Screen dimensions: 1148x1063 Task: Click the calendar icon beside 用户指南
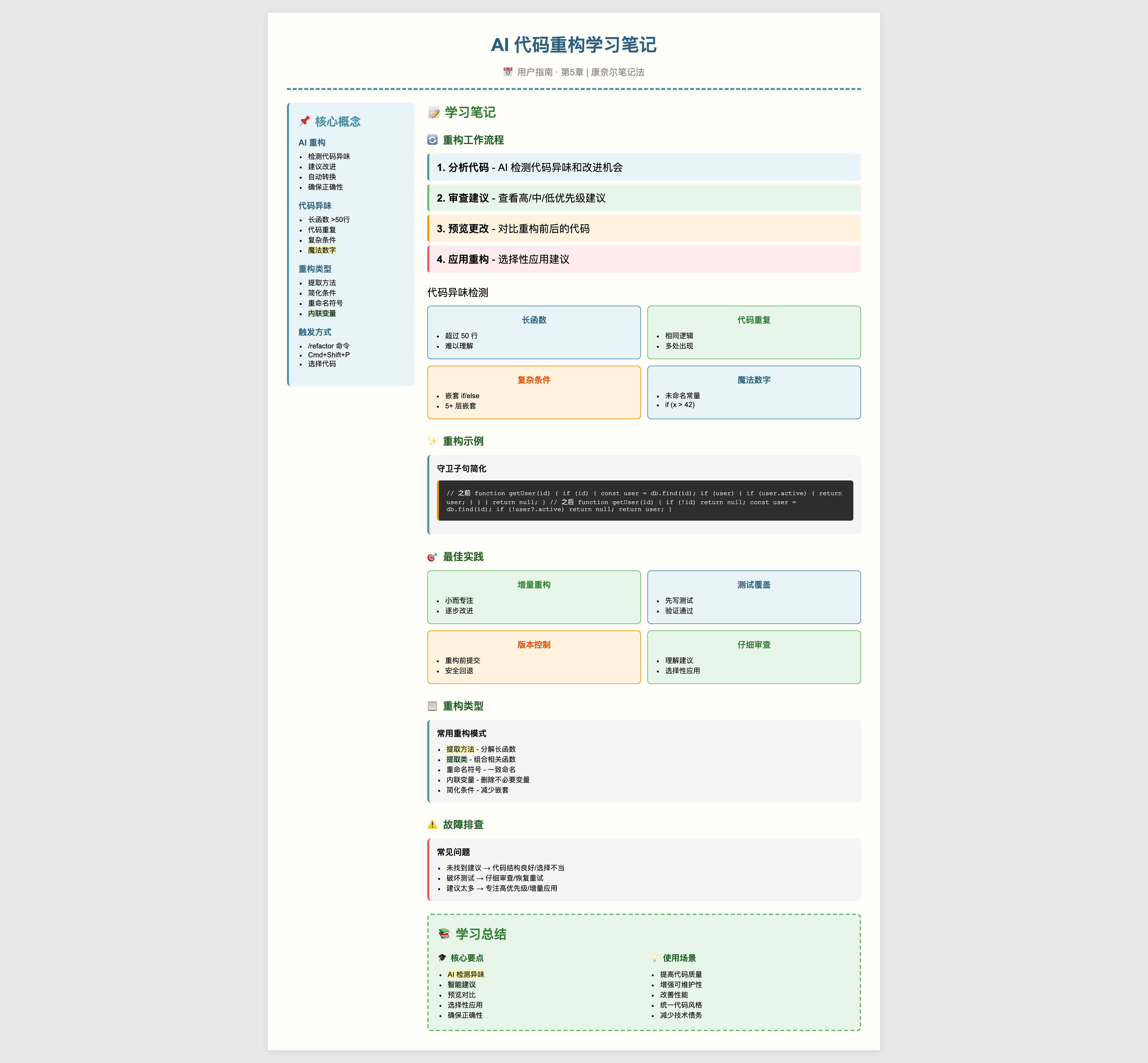tap(508, 72)
